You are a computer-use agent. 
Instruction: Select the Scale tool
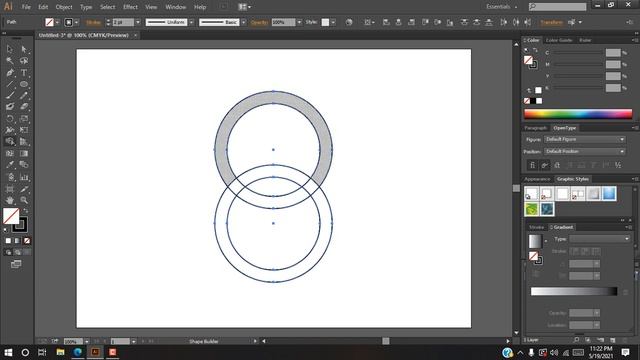[24, 119]
